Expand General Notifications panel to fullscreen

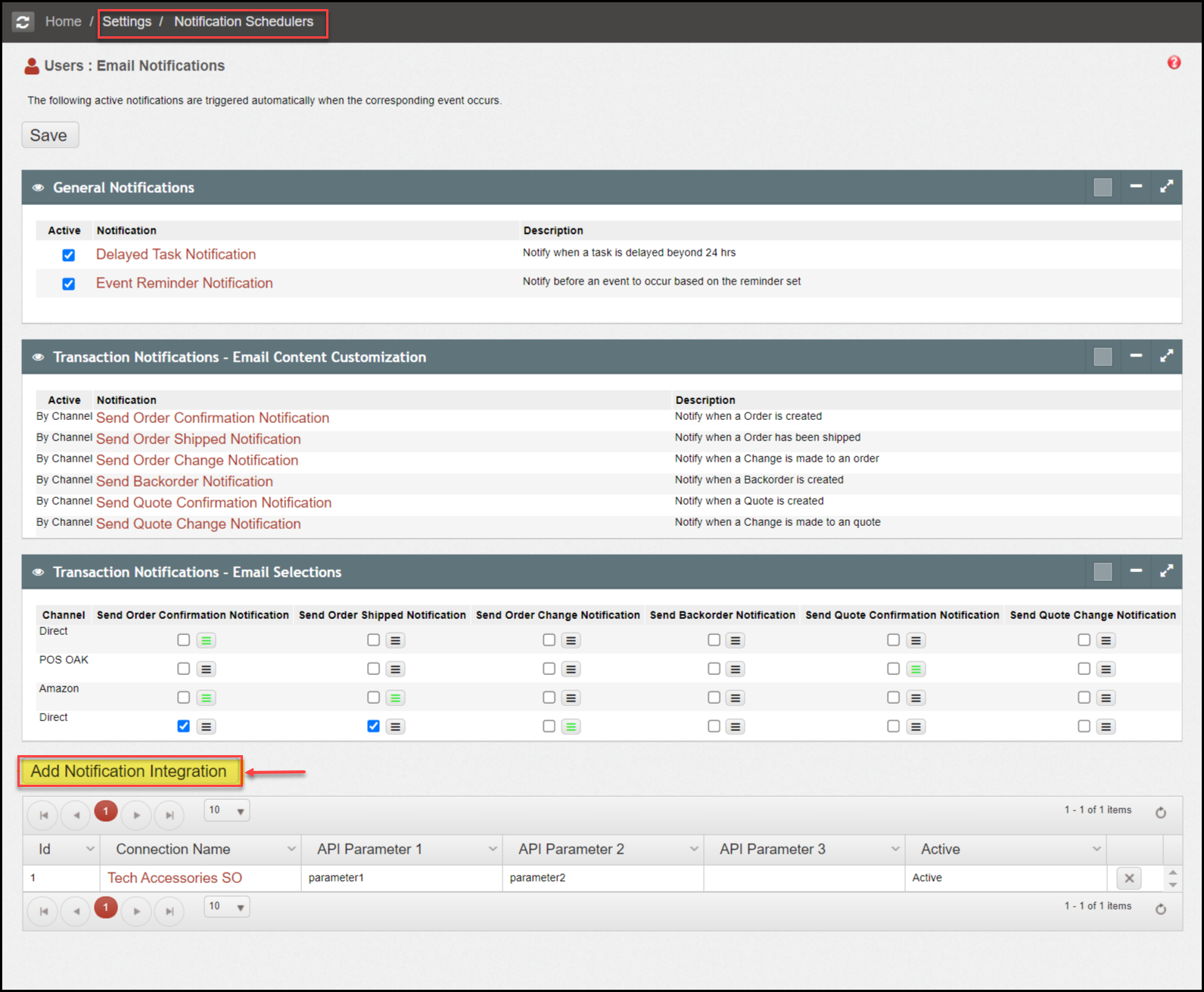[x=1166, y=186]
